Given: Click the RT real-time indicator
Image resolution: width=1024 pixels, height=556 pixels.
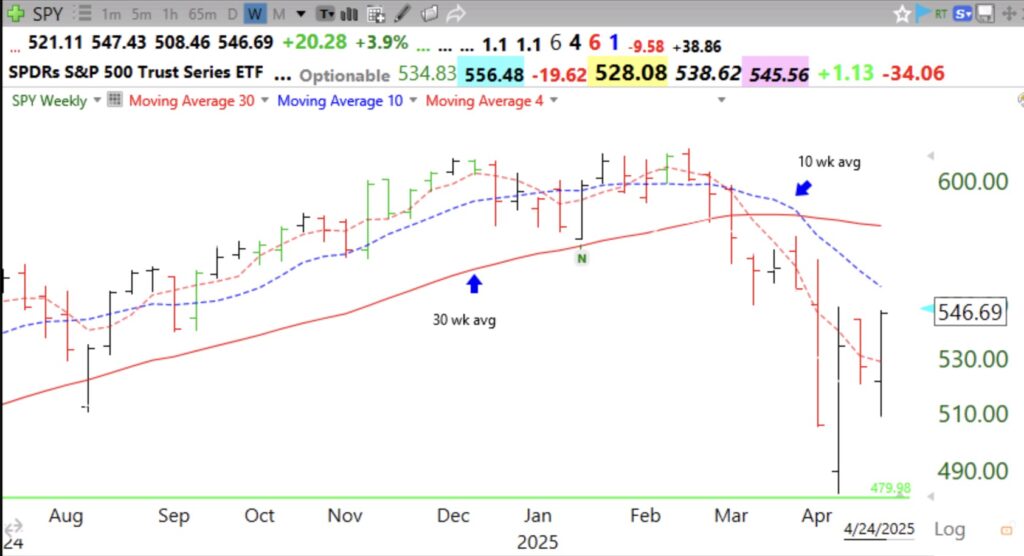Looking at the screenshot, I should pyautogui.click(x=941, y=14).
